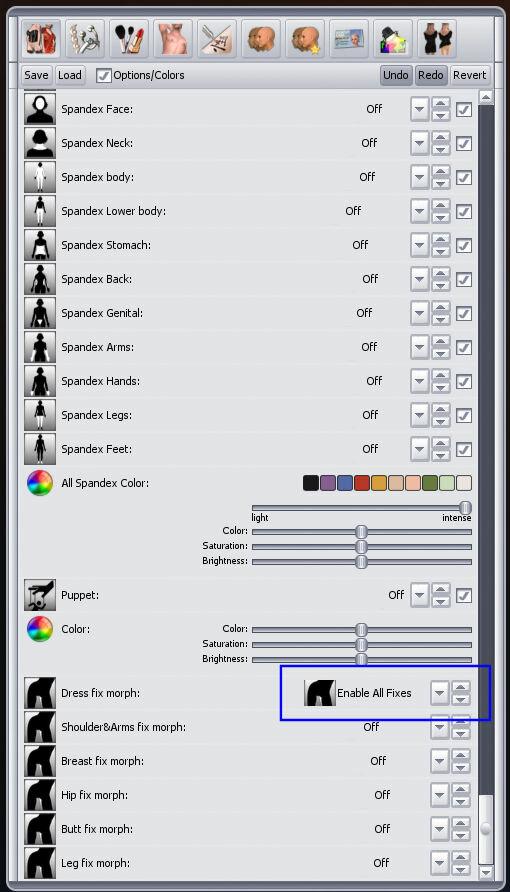Open the makeup brushes and lipstick category
Image resolution: width=510 pixels, height=892 pixels.
[128, 39]
